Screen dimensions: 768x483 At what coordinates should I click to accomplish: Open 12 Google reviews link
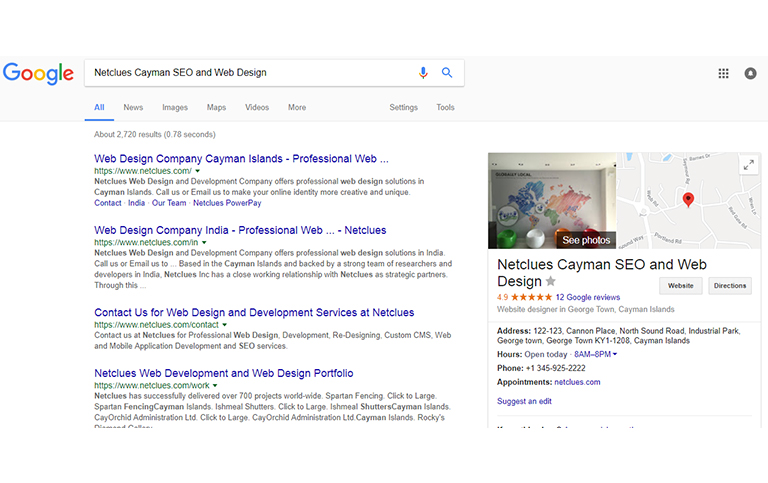click(587, 297)
